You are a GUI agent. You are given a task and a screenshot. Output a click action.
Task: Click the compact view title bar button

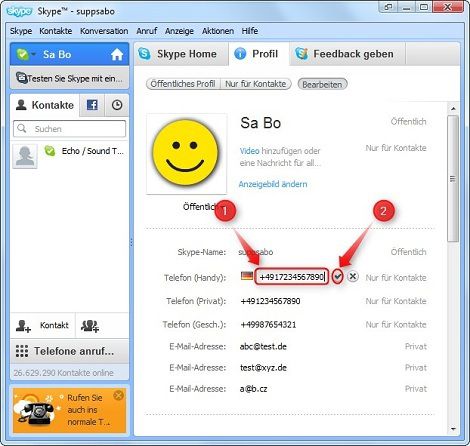point(388,7)
